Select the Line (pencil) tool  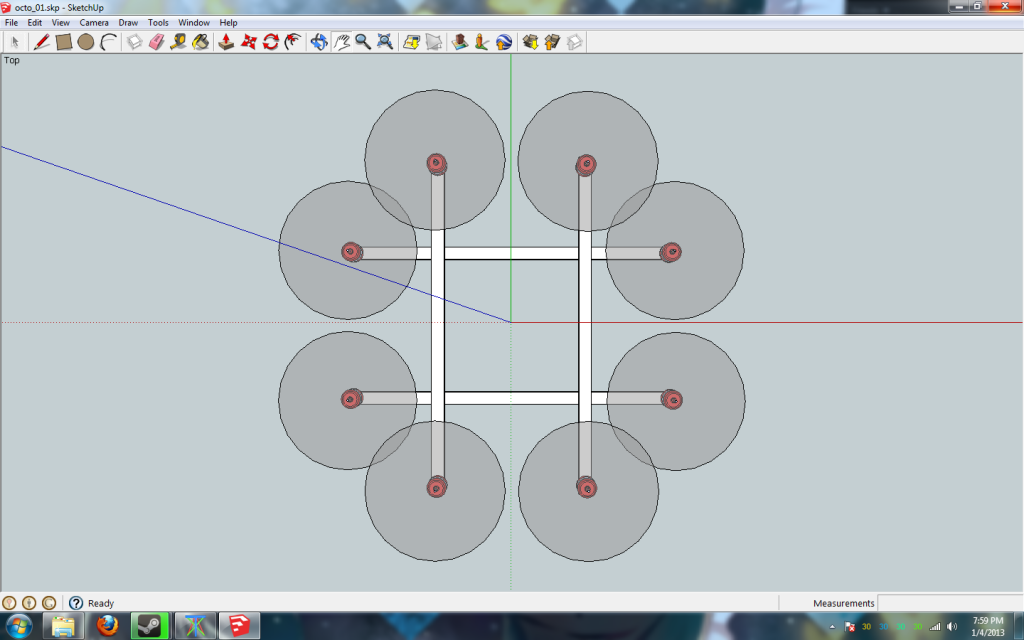coord(41,41)
